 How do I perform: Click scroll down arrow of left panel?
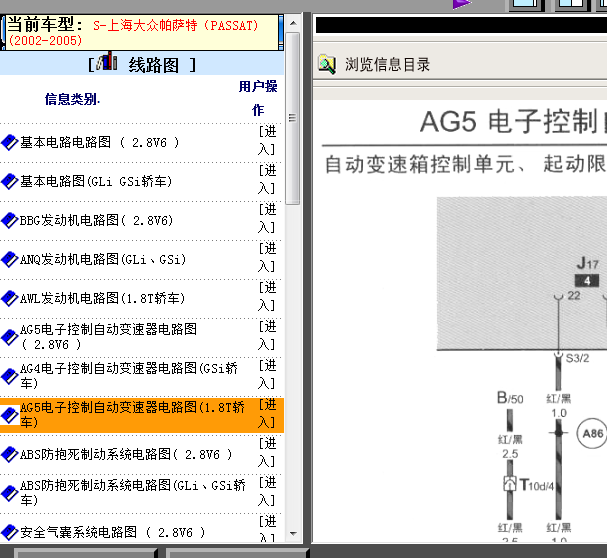click(293, 534)
